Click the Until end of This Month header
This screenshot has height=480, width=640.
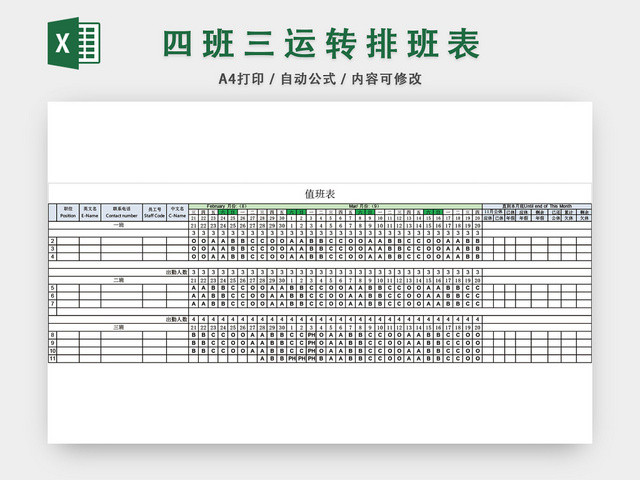537,206
